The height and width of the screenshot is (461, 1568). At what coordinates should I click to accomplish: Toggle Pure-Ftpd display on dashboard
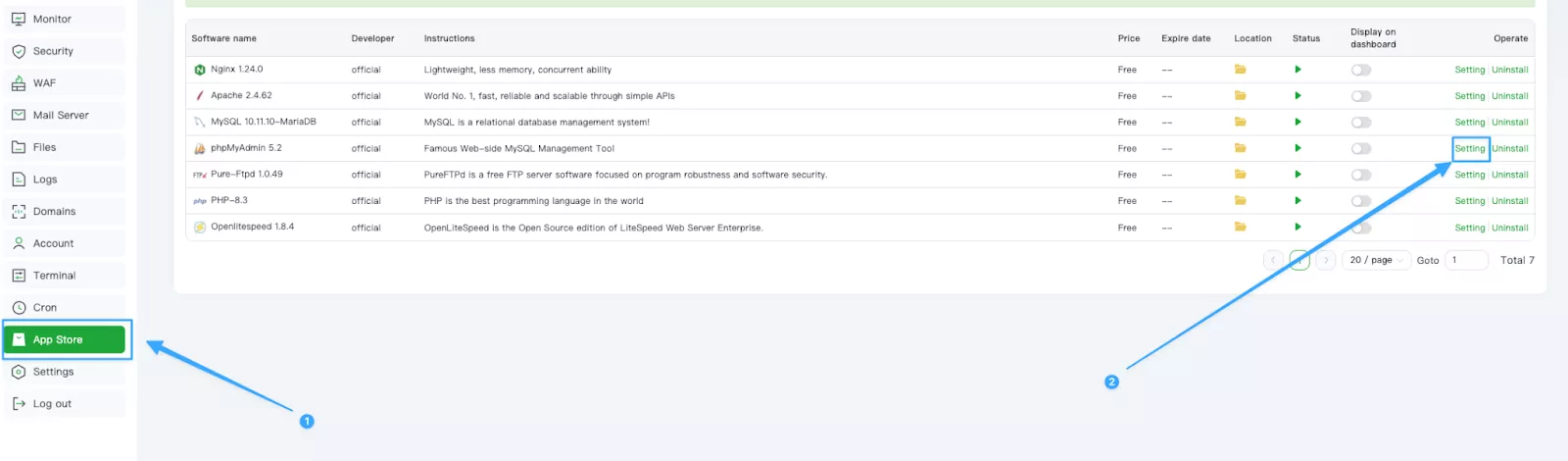pos(1361,175)
